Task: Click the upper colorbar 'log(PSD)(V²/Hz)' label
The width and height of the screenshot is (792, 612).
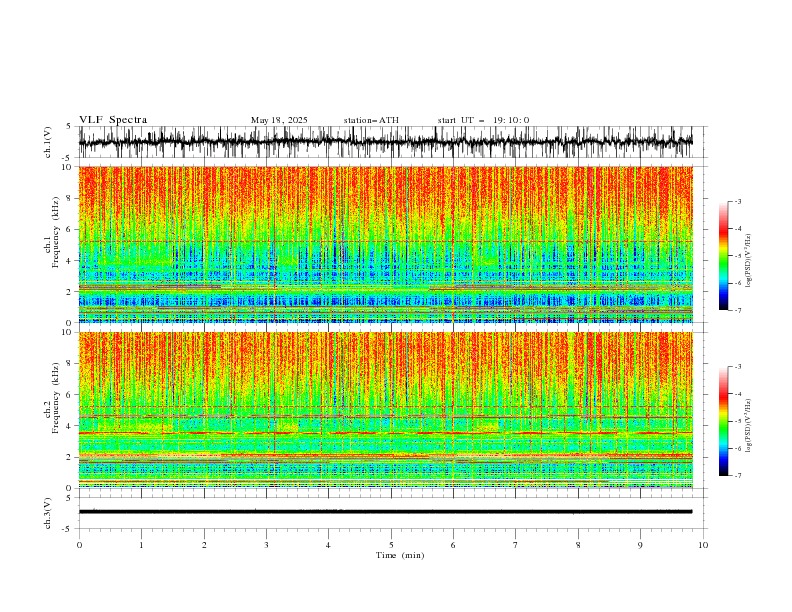Action: (x=748, y=261)
